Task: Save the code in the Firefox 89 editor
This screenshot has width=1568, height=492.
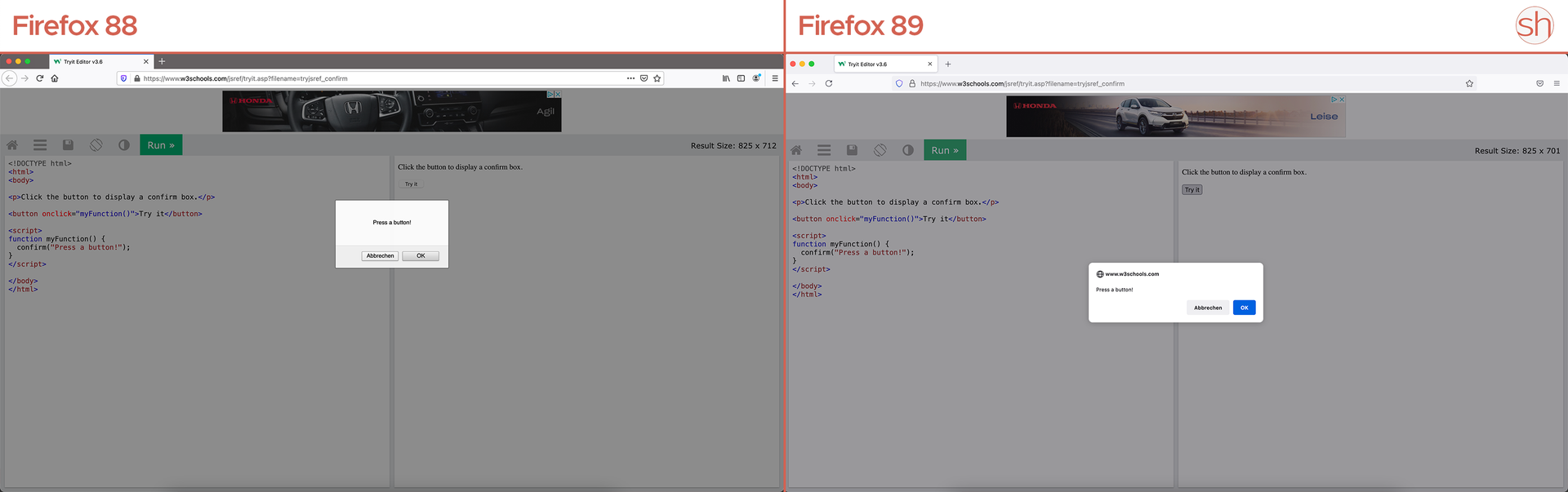Action: click(x=852, y=150)
